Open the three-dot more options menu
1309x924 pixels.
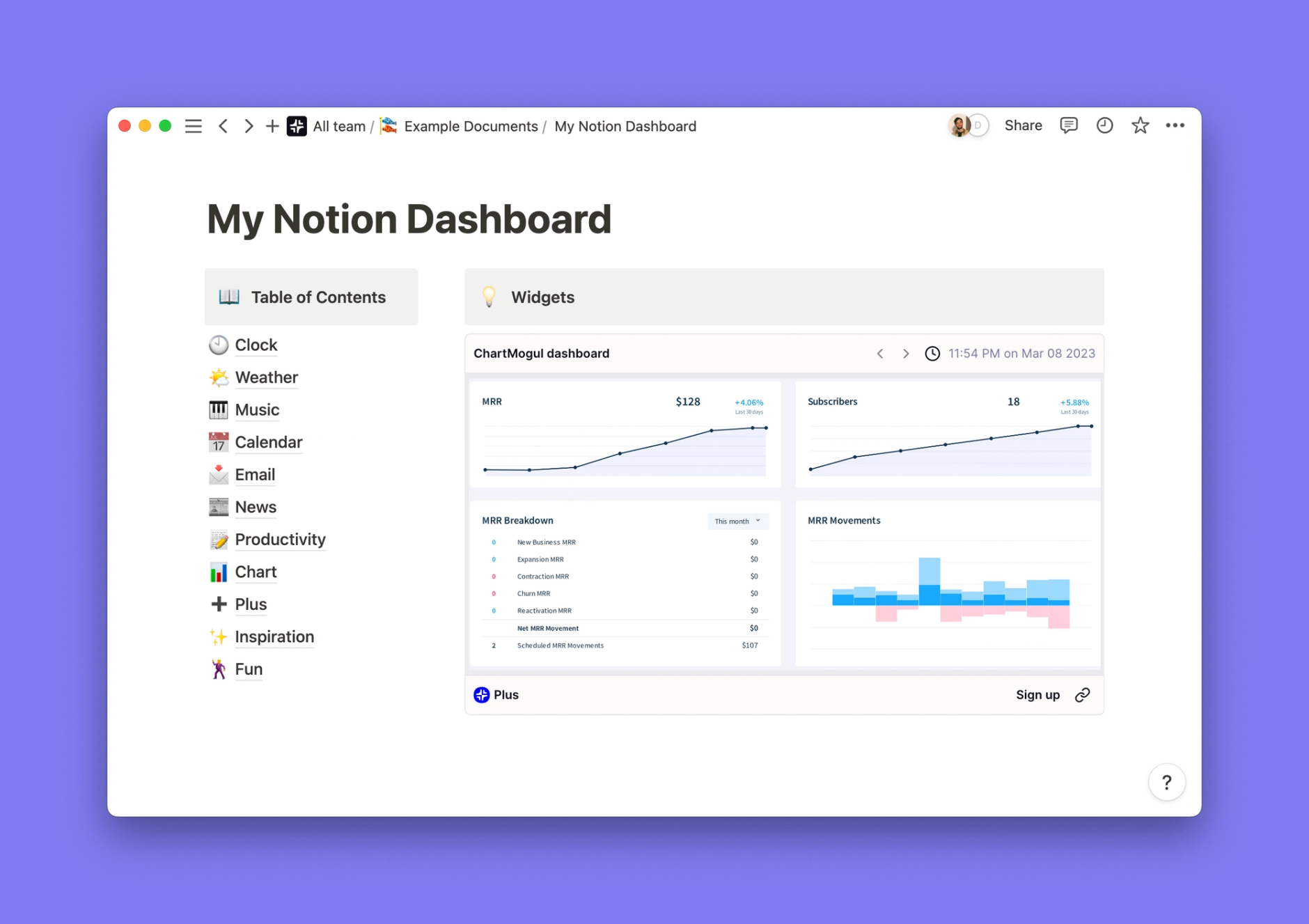click(x=1175, y=125)
